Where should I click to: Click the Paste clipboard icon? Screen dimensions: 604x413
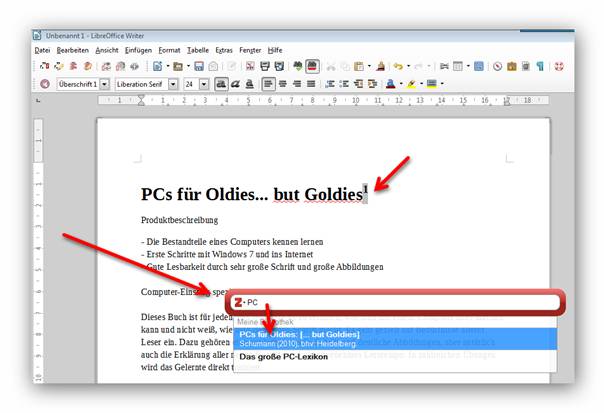359,66
